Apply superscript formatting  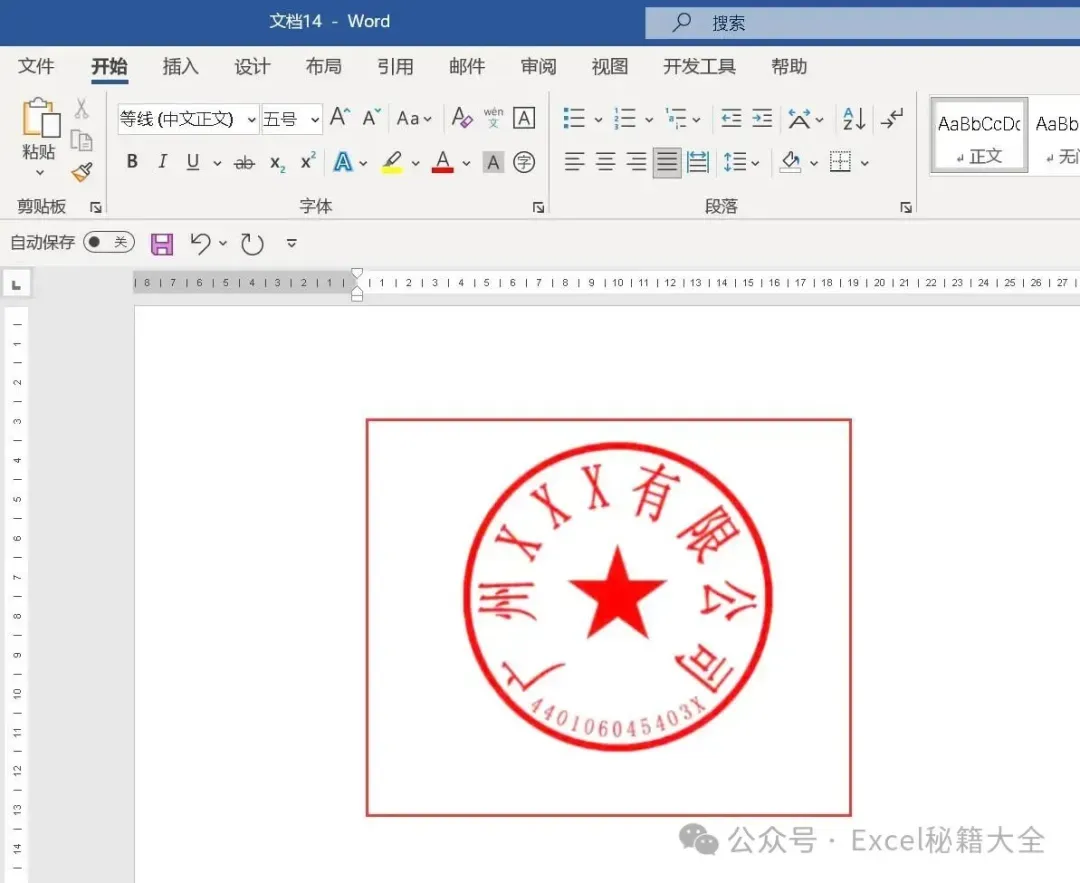coord(308,161)
